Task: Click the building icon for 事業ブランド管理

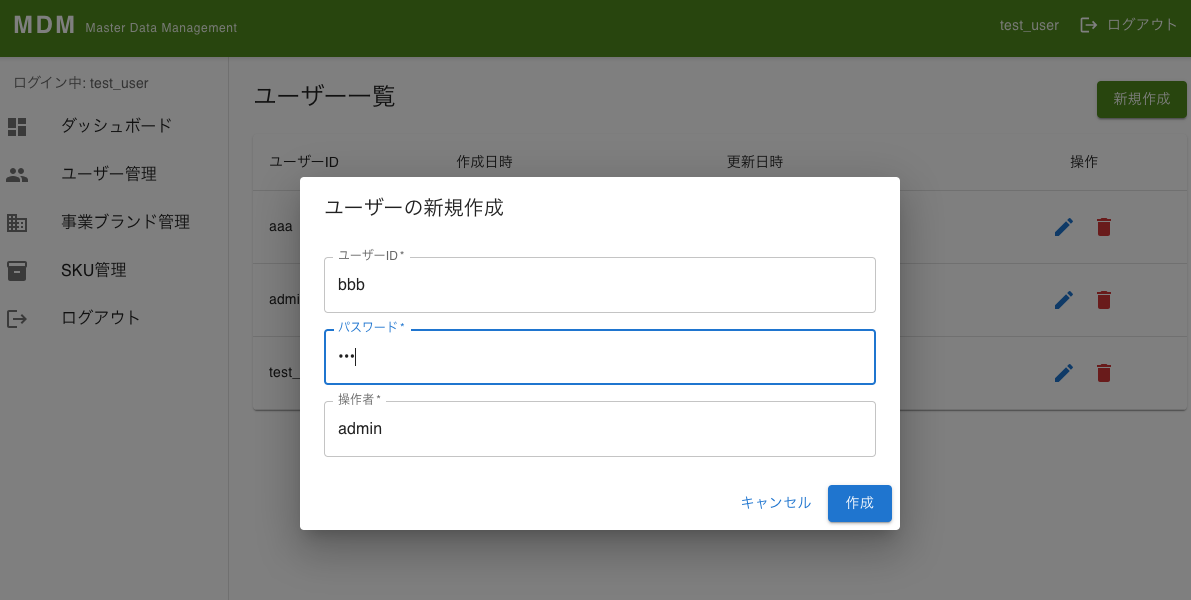Action: pyautogui.click(x=17, y=223)
